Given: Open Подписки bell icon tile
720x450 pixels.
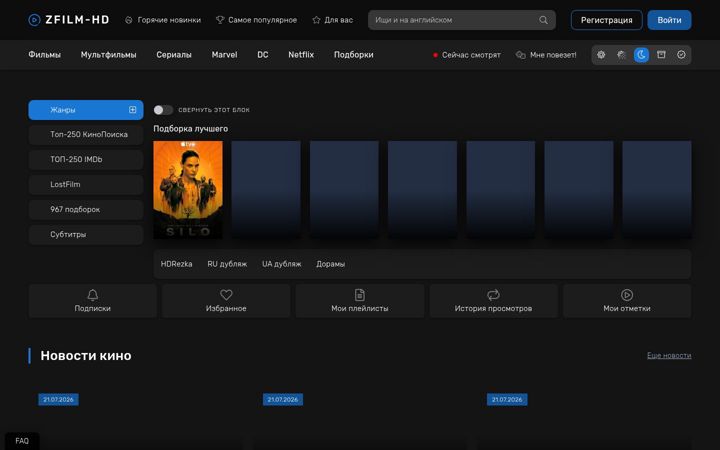Looking at the screenshot, I should click(x=92, y=301).
